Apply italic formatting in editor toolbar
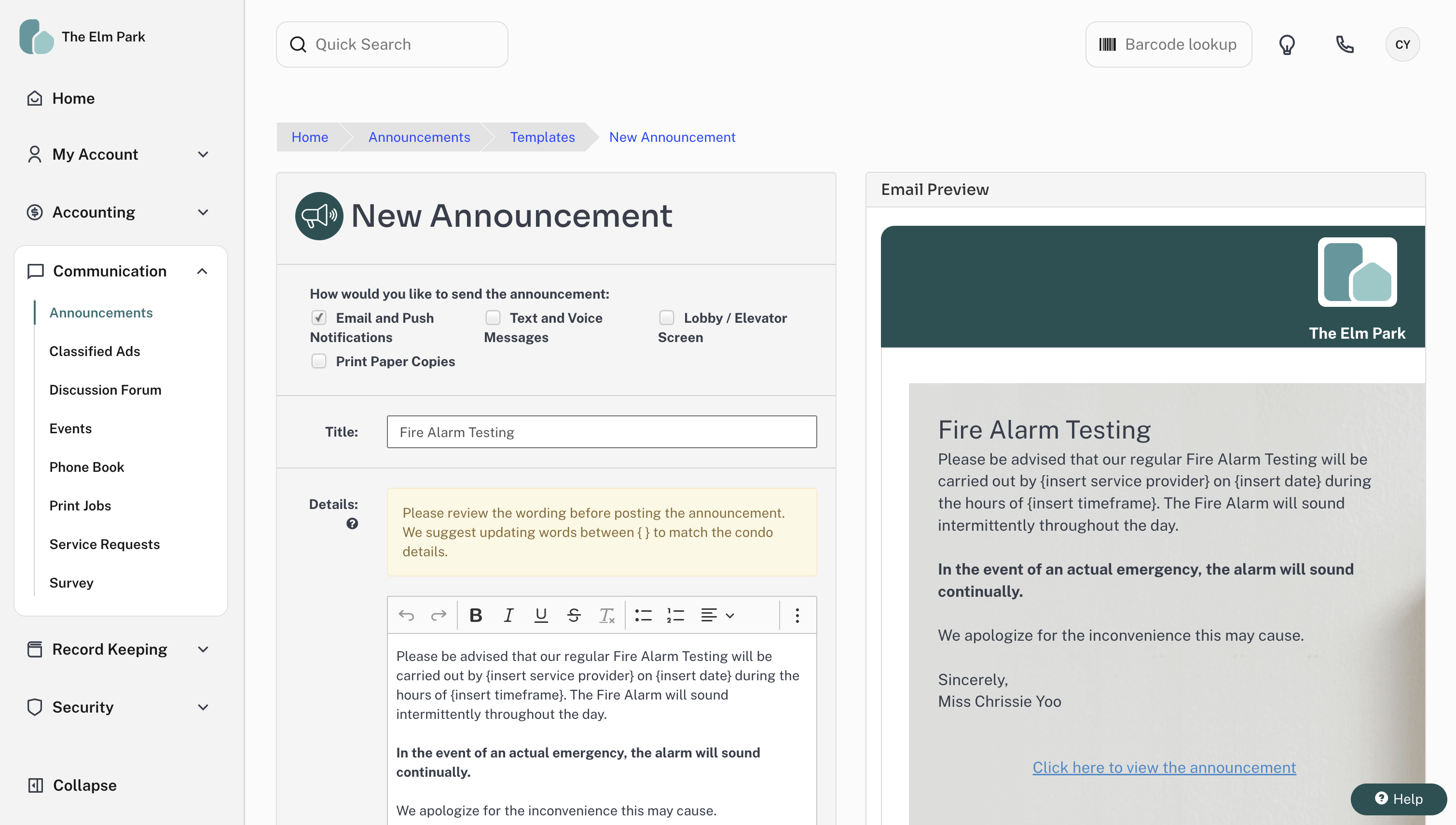Viewport: 1456px width, 825px height. 508,615
